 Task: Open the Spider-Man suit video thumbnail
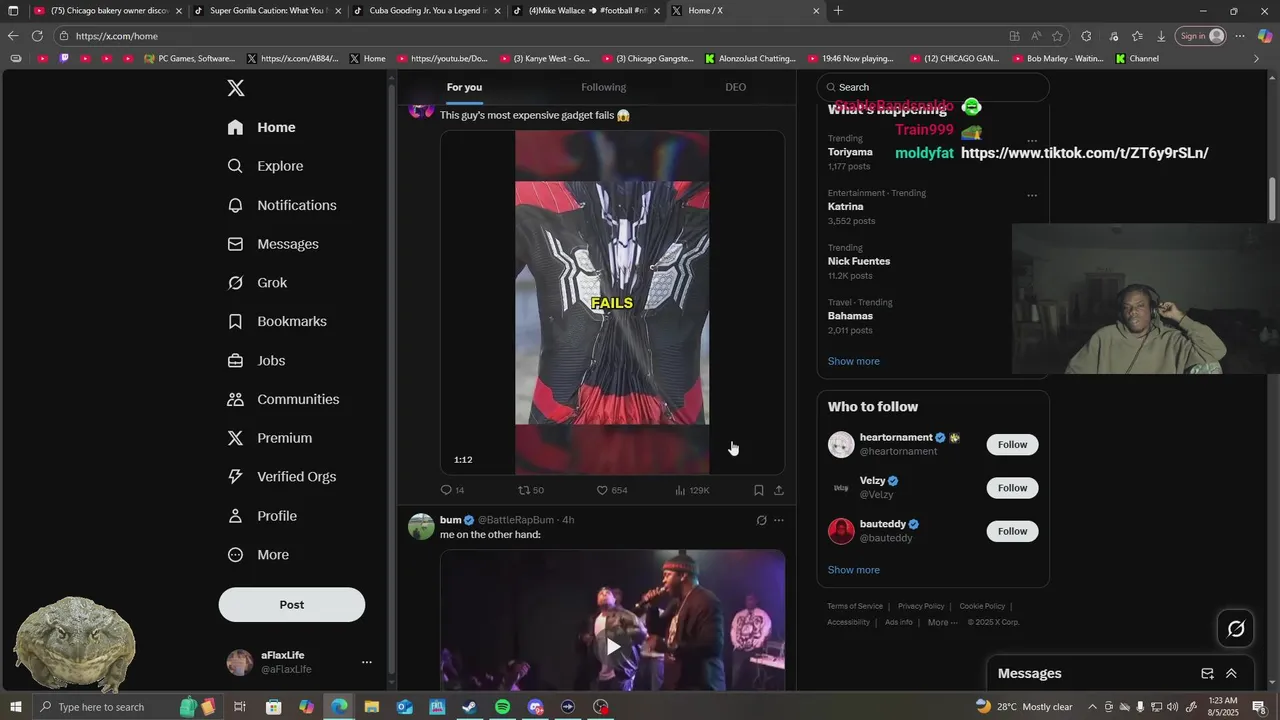[x=612, y=302]
